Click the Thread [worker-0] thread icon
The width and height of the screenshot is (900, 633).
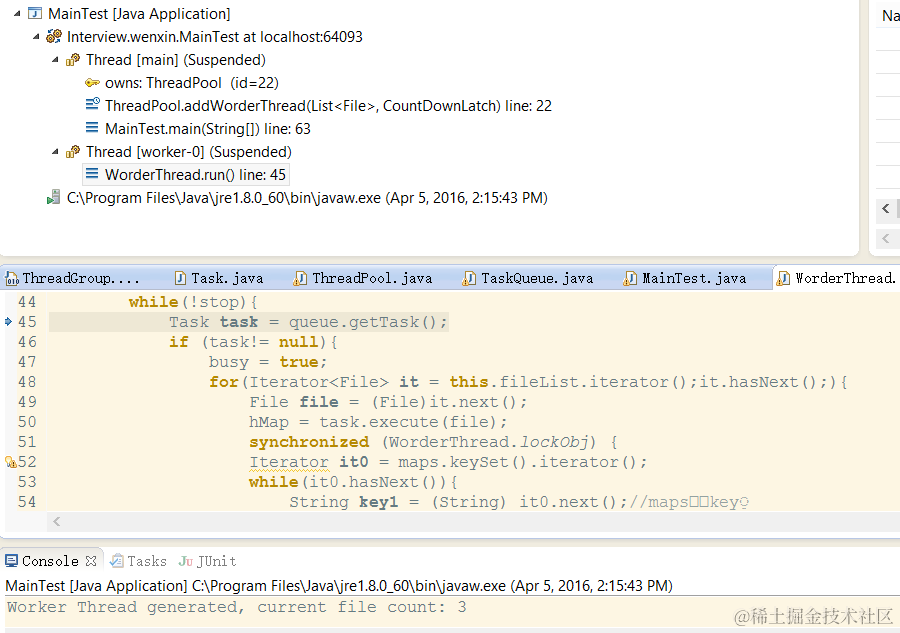coord(73,152)
